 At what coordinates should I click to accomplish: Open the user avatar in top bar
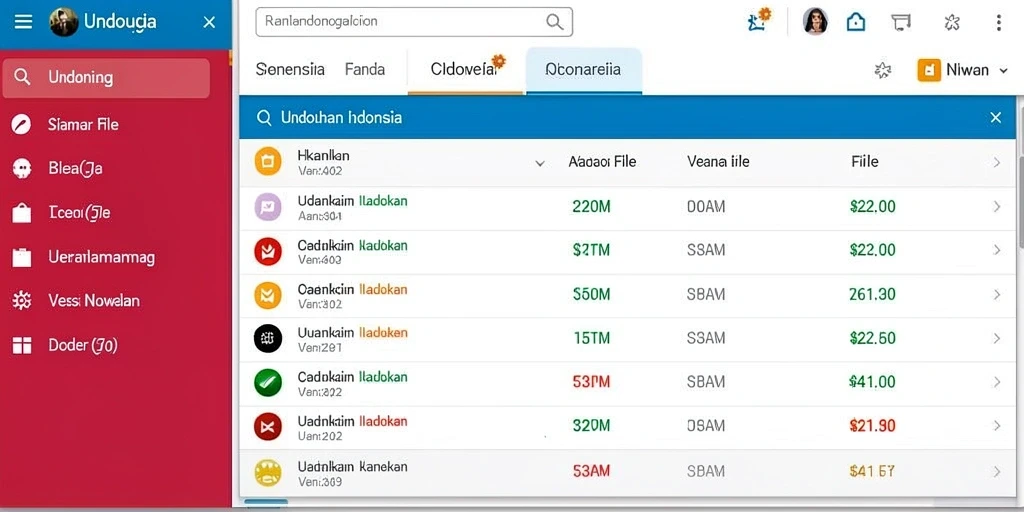click(815, 22)
